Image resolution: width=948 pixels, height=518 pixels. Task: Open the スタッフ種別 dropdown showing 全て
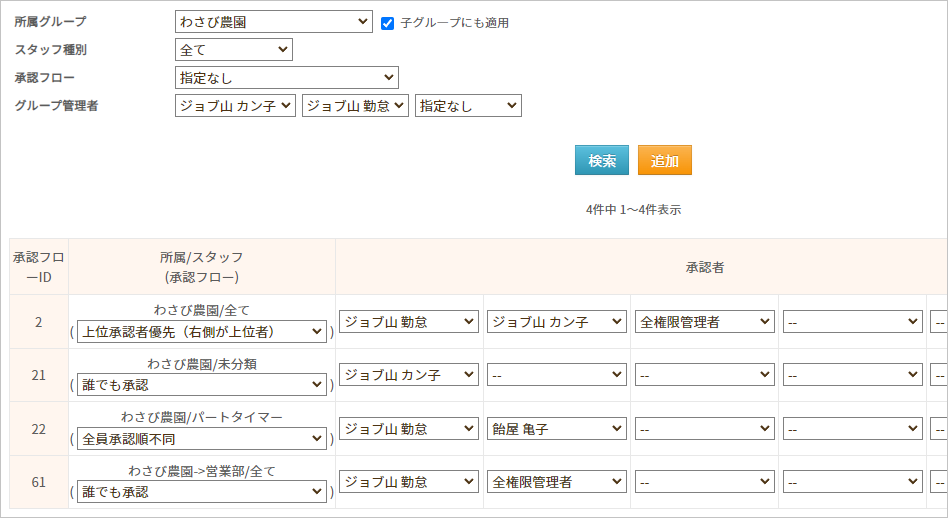[x=233, y=49]
